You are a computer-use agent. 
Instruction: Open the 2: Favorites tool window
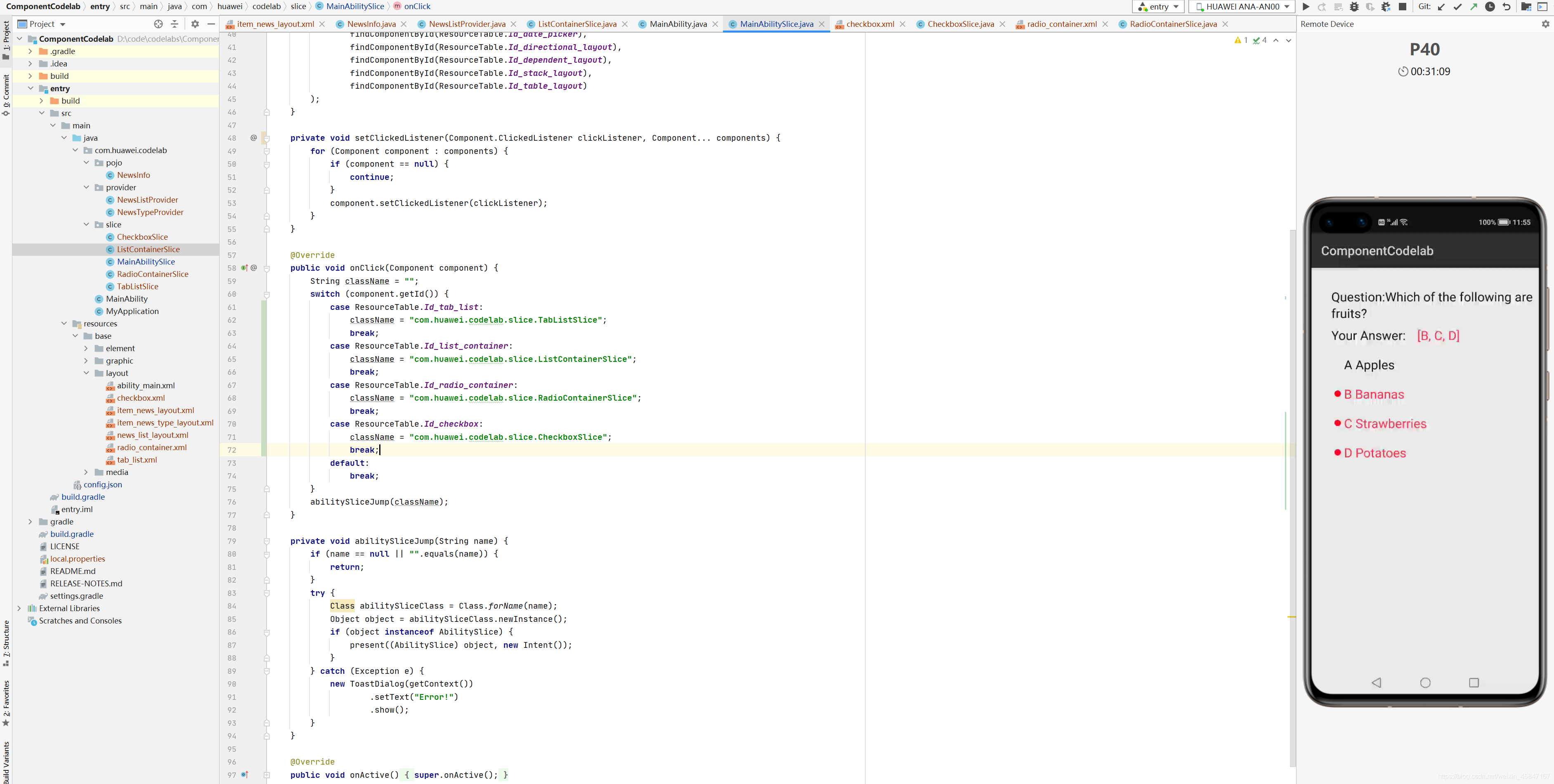[x=6, y=704]
